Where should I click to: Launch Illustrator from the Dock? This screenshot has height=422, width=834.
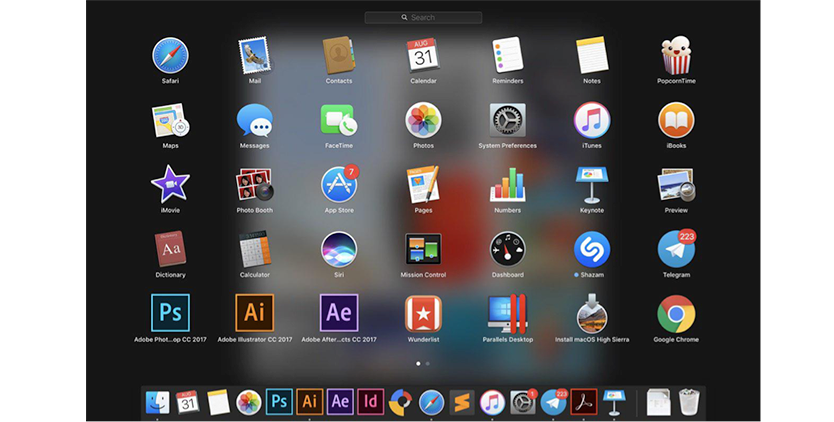(310, 402)
